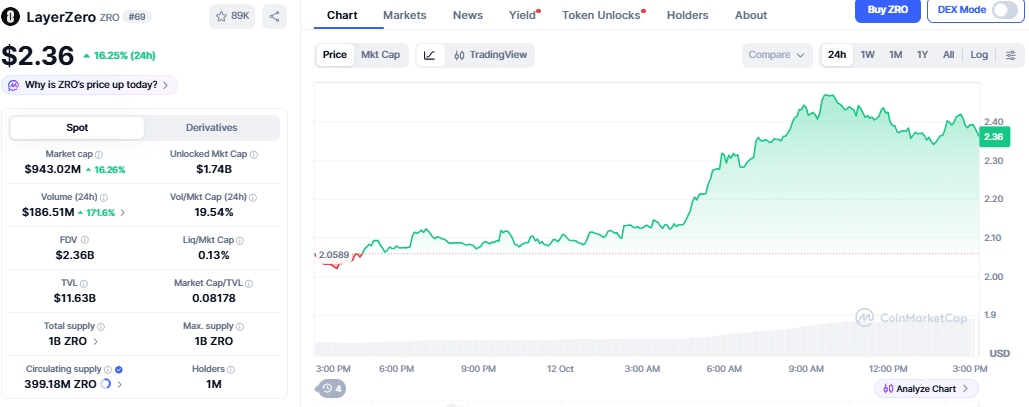Set chart range to All
1029x407 pixels.
tap(948, 55)
